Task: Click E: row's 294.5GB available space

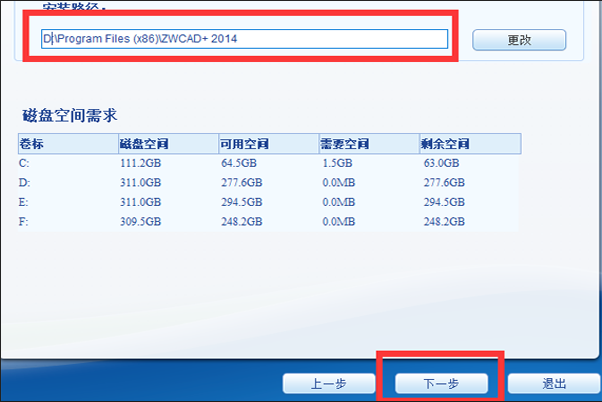Action: click(x=241, y=202)
